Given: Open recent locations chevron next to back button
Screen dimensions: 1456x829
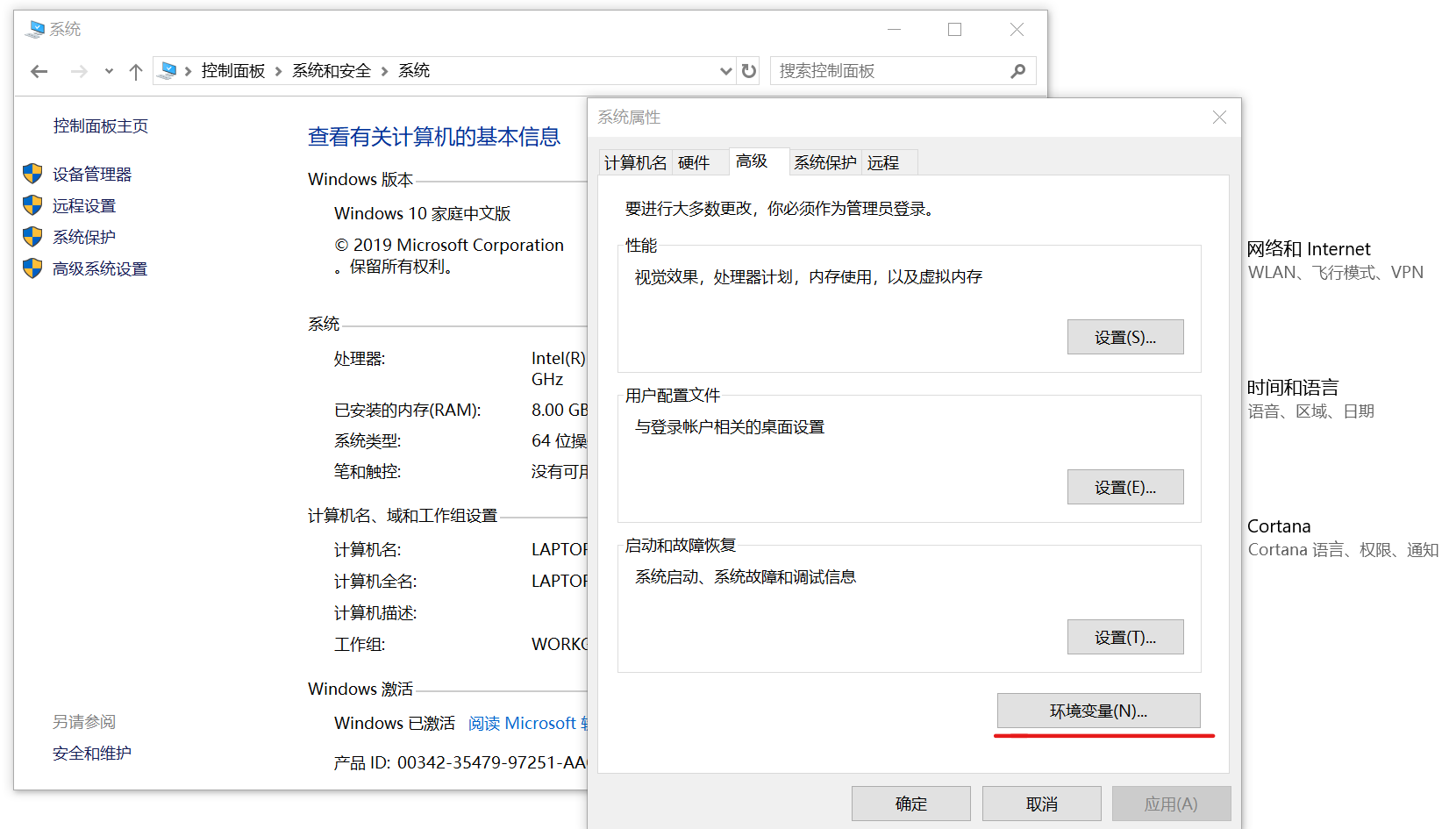Looking at the screenshot, I should tap(108, 71).
